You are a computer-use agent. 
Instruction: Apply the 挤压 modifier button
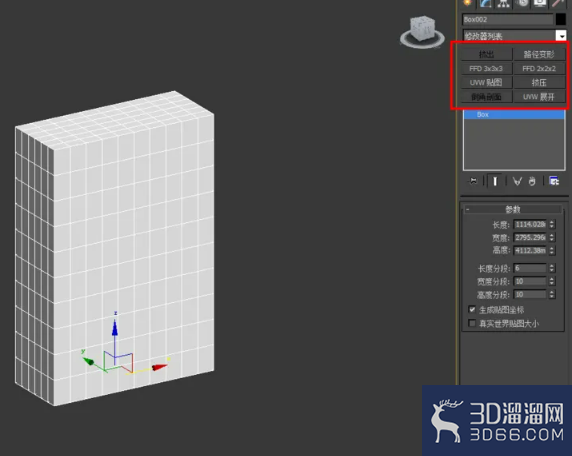point(539,82)
